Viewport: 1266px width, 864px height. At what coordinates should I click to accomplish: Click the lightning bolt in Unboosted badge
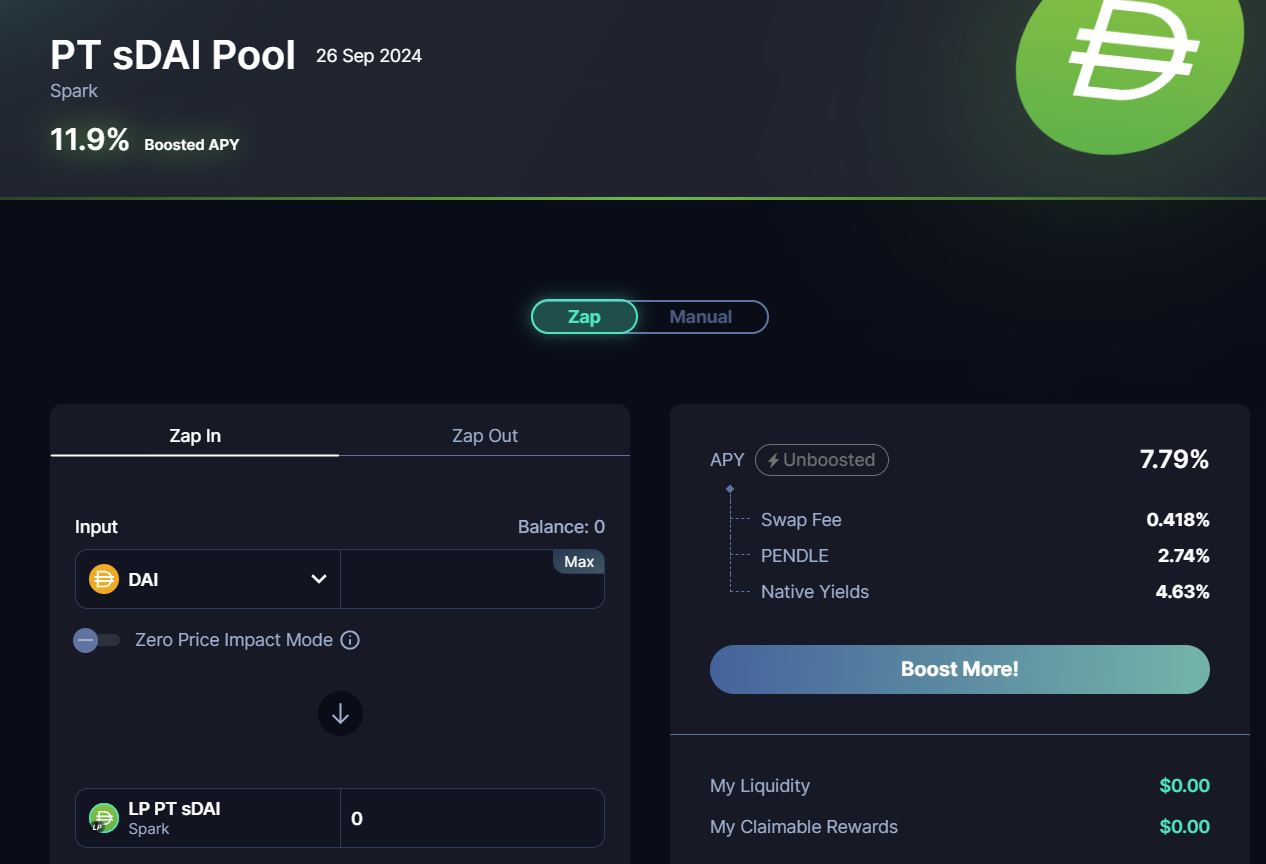(x=773, y=460)
